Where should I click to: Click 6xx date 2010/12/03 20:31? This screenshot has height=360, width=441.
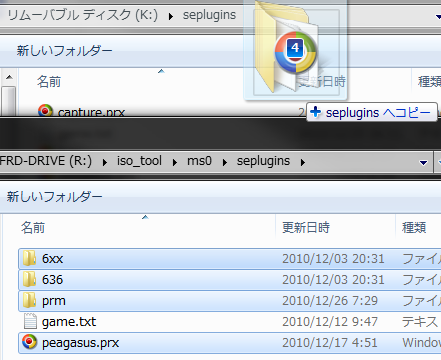333,259
